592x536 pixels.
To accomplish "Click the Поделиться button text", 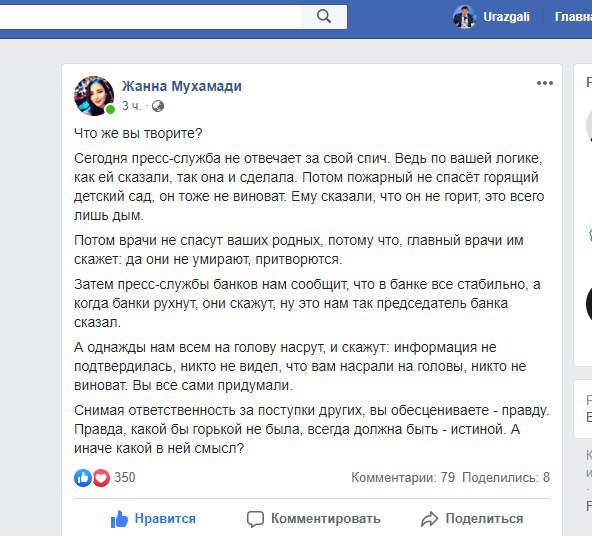I will point(484,519).
